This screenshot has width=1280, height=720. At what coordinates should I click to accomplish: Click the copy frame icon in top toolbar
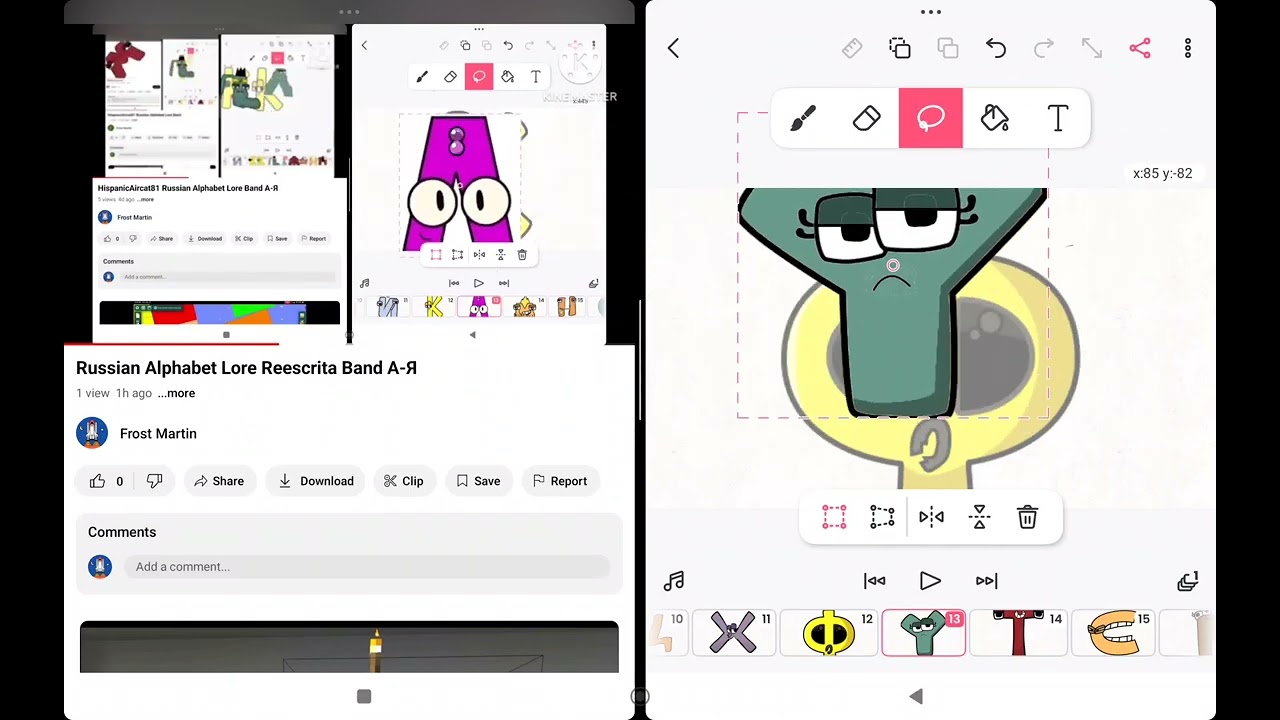899,48
